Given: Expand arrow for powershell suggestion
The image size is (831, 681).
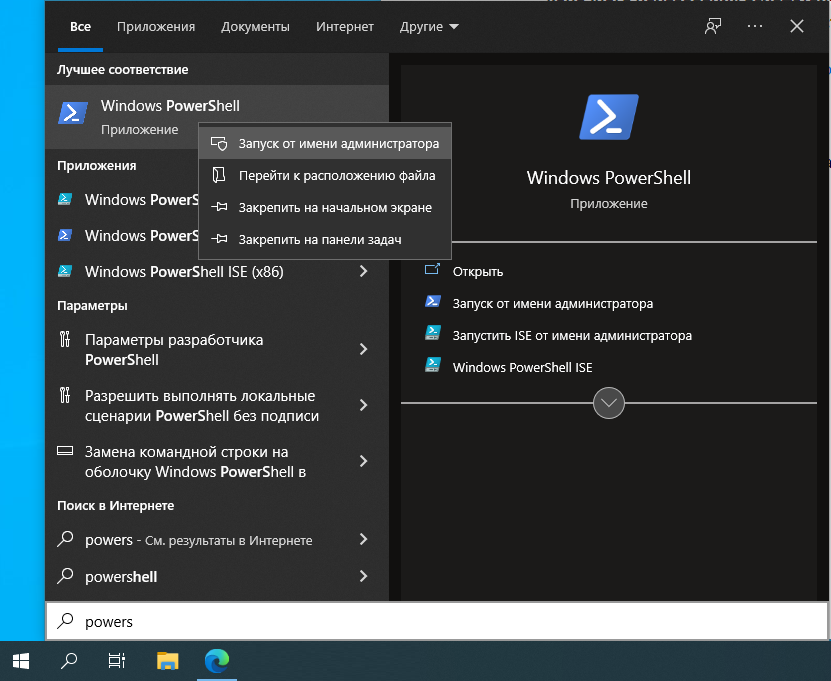Looking at the screenshot, I should tap(364, 576).
